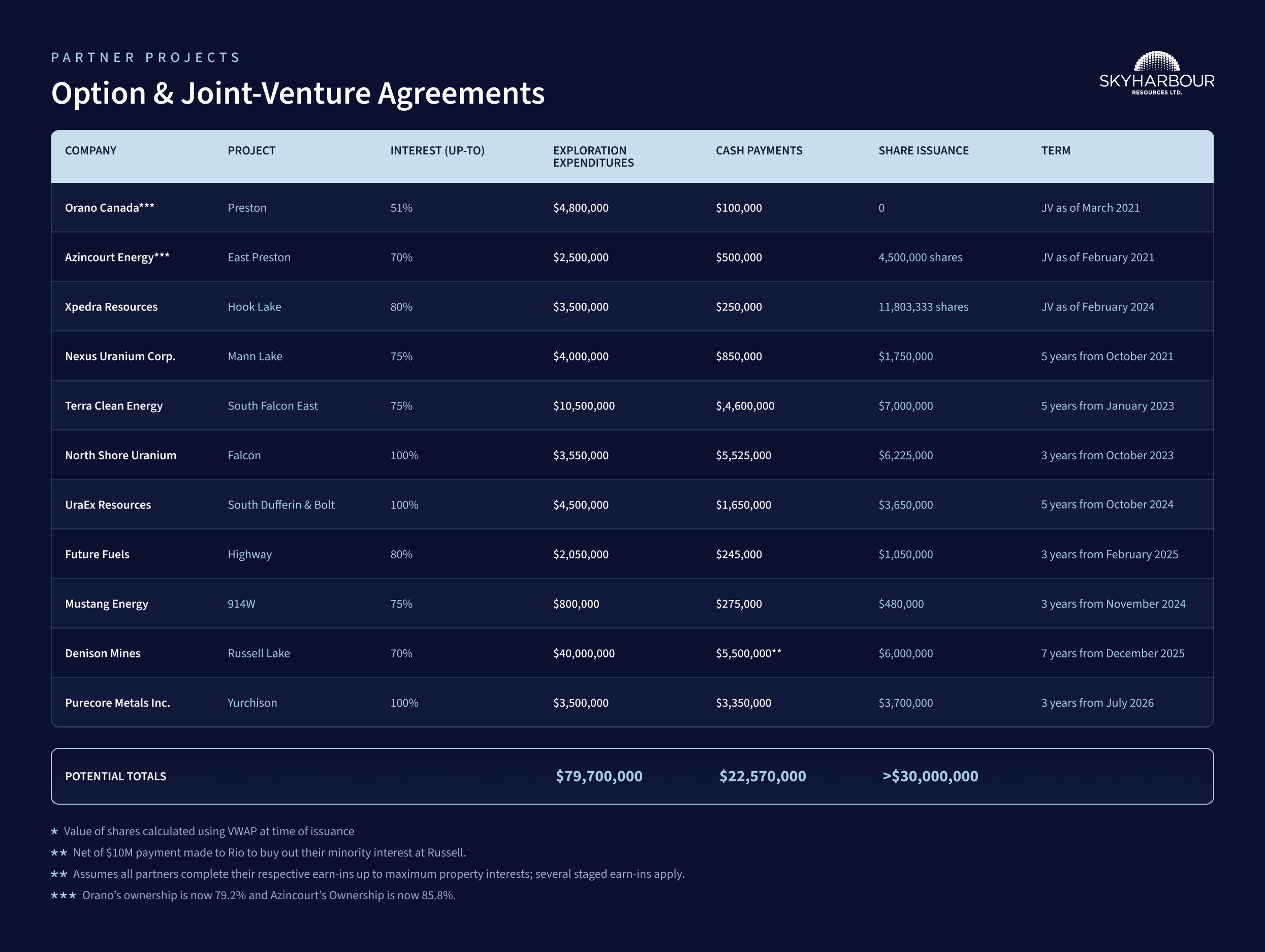Click the Option & Joint-Venture Agreements title
Image resolution: width=1265 pixels, height=952 pixels.
pyautogui.click(x=298, y=93)
